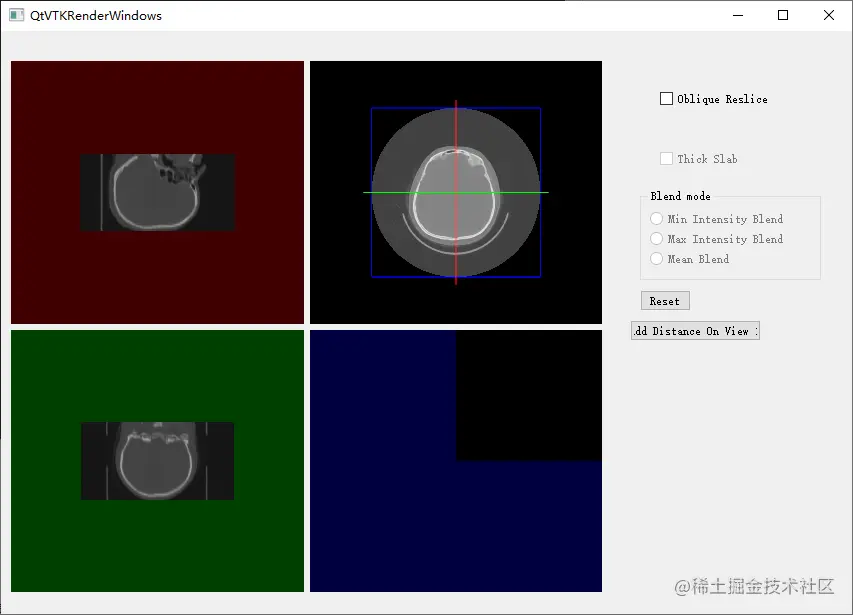Click the QtVTKRenderWindows title bar text
This screenshot has height=615, width=853.
coord(96,15)
